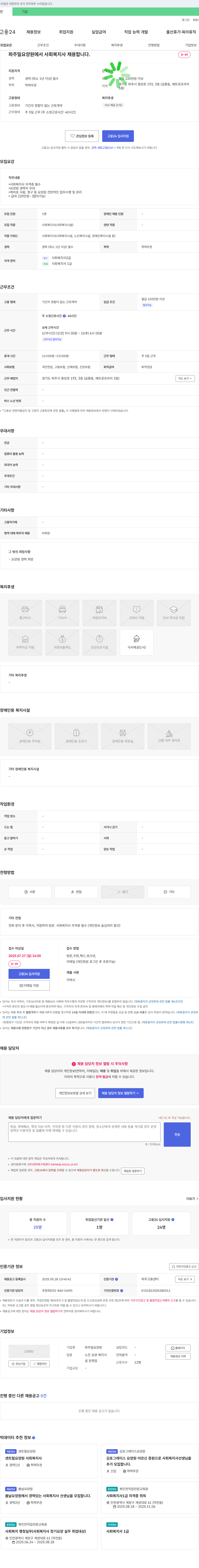Click the 거짓구인광고 신고 button
199x1568 pixels.
point(184,1267)
